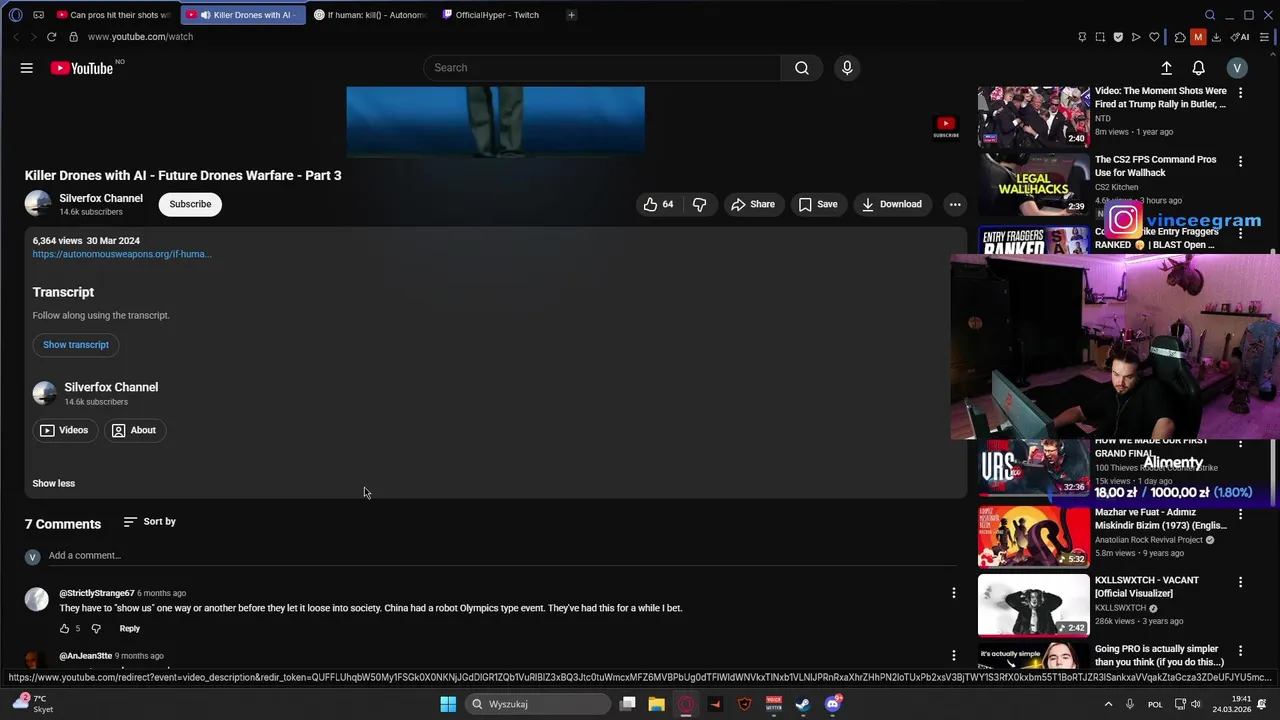Focus the YouTube search box
Screen dimensions: 1280x720
602,68
